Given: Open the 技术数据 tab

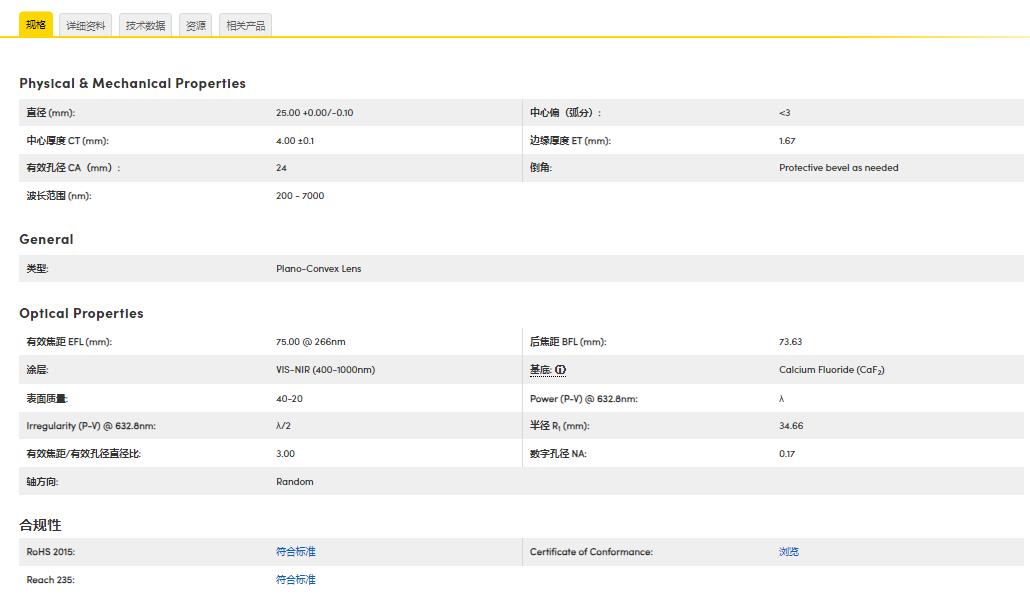Looking at the screenshot, I should (x=145, y=26).
